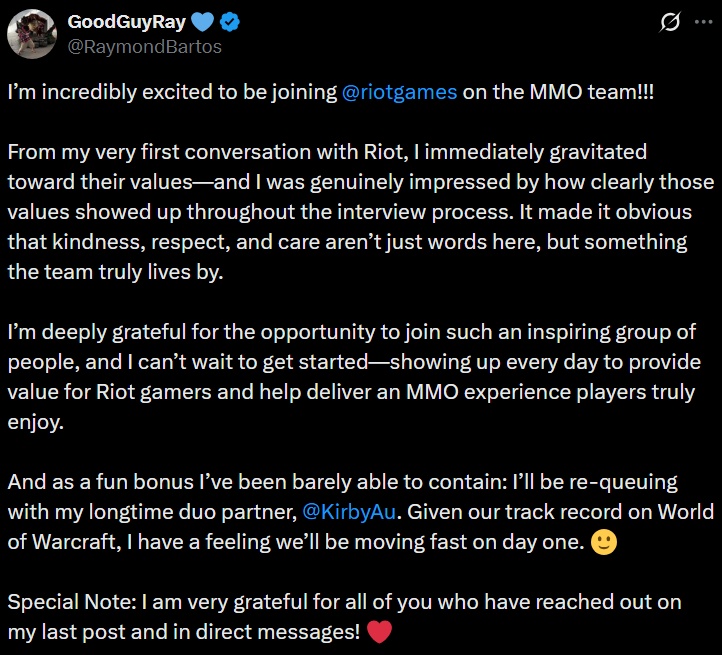Click GoodGuyRay's profile avatar picture

coord(31,34)
